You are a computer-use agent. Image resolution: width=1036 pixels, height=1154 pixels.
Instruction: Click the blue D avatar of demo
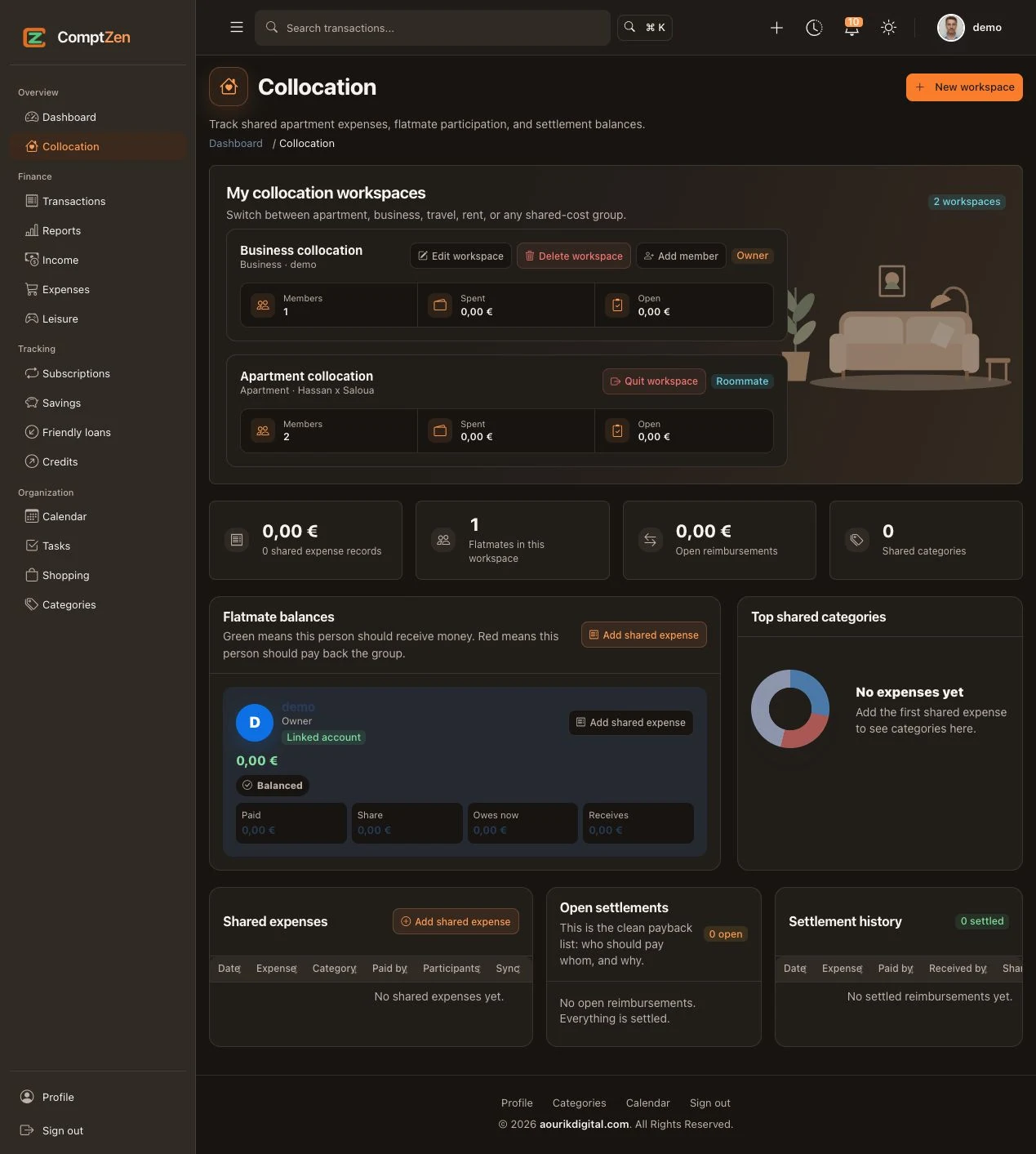tap(255, 723)
